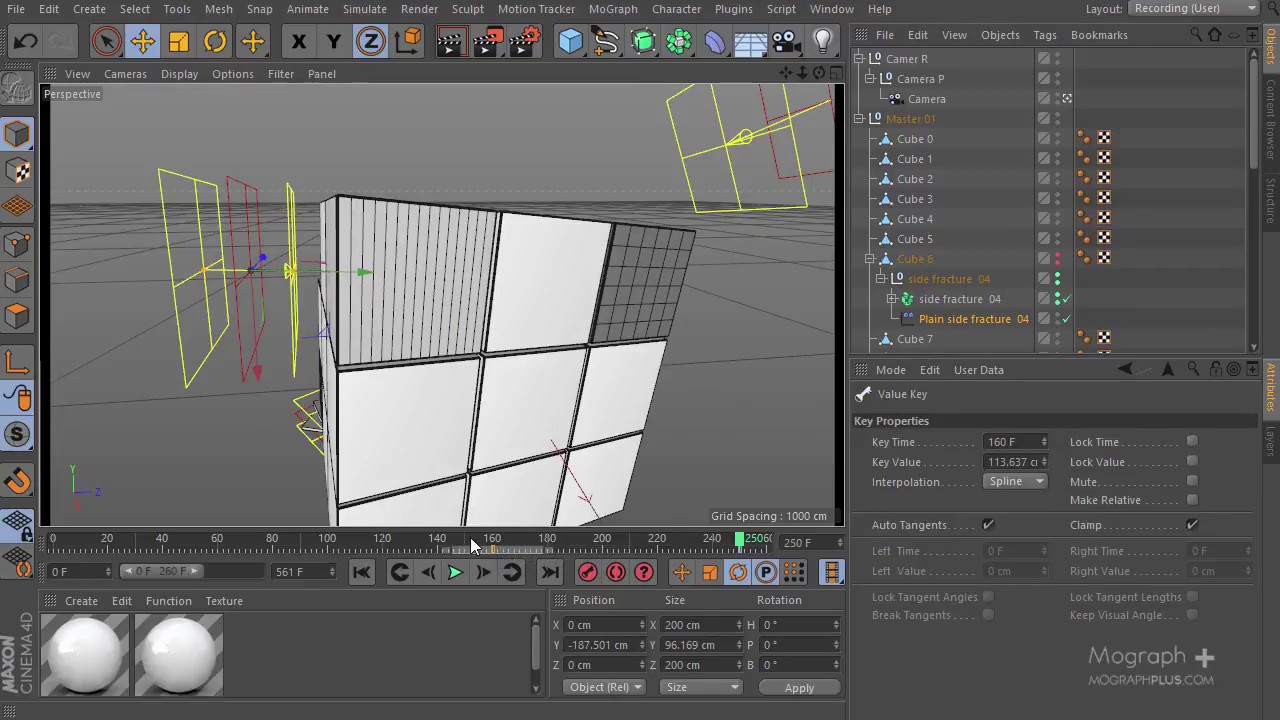Uncheck the Clamp checkbox
Viewport: 1280px width, 720px height.
(1192, 525)
